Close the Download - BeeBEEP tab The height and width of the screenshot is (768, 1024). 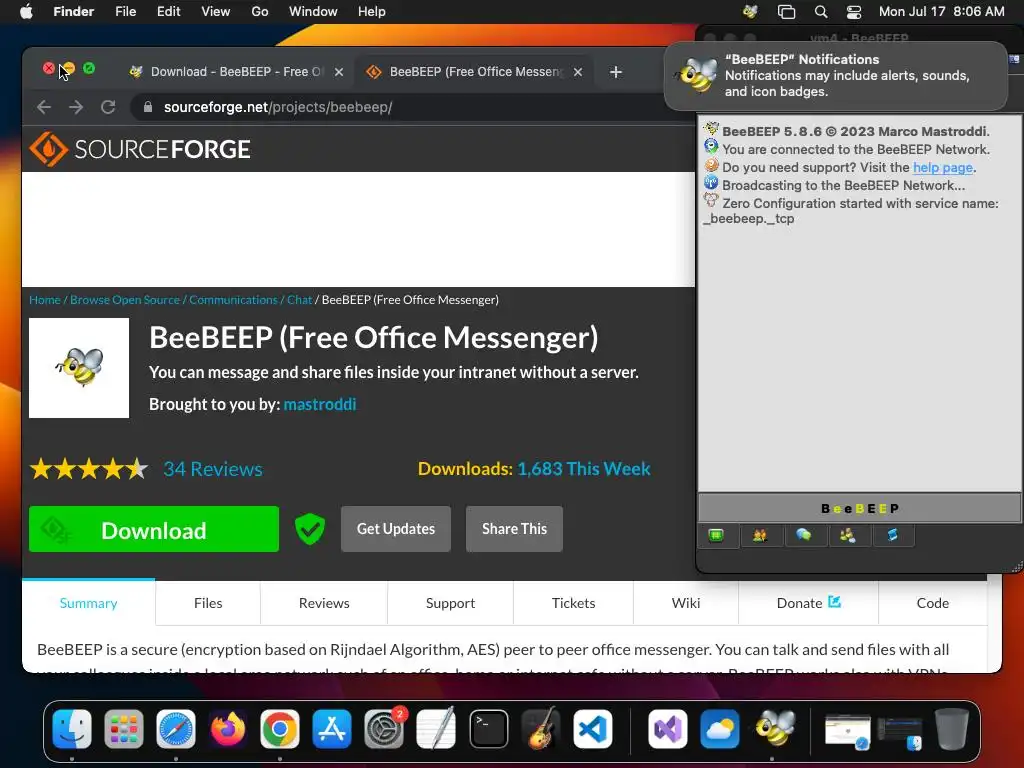[x=339, y=72]
